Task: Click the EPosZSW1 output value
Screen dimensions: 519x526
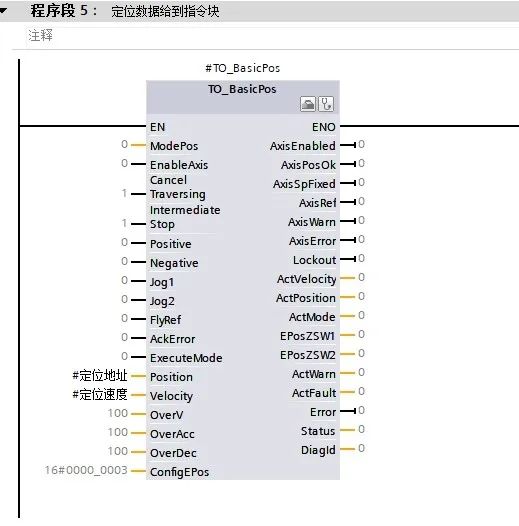Action: [x=361, y=334]
